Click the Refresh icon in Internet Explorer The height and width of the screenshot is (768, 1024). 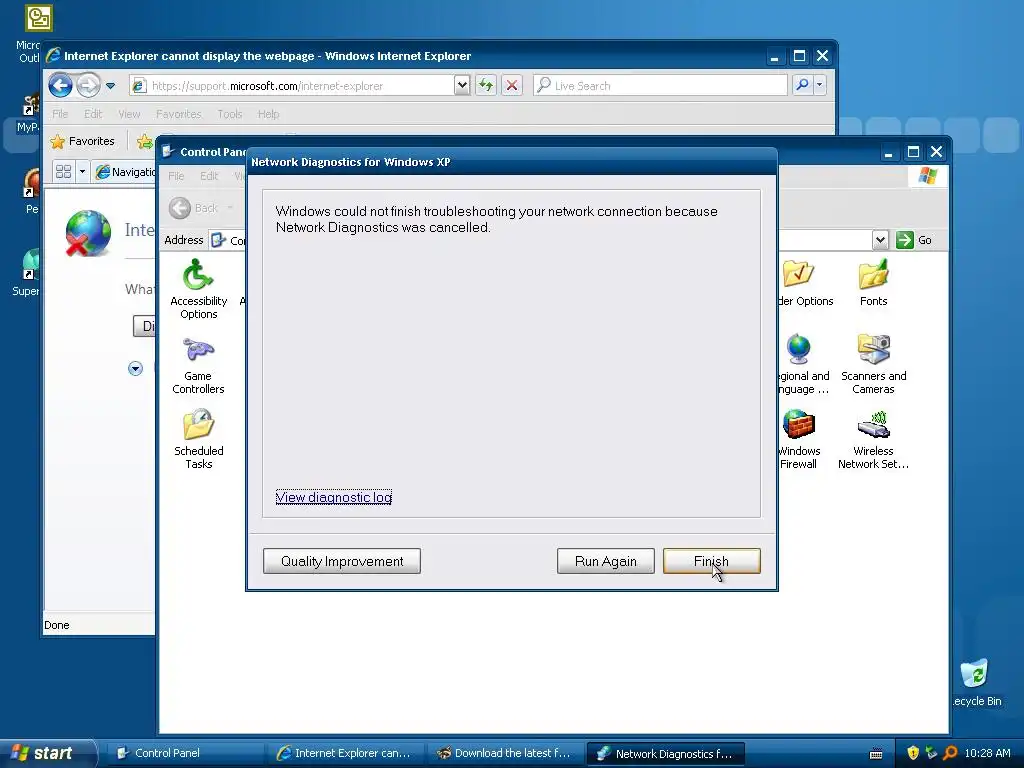click(485, 85)
